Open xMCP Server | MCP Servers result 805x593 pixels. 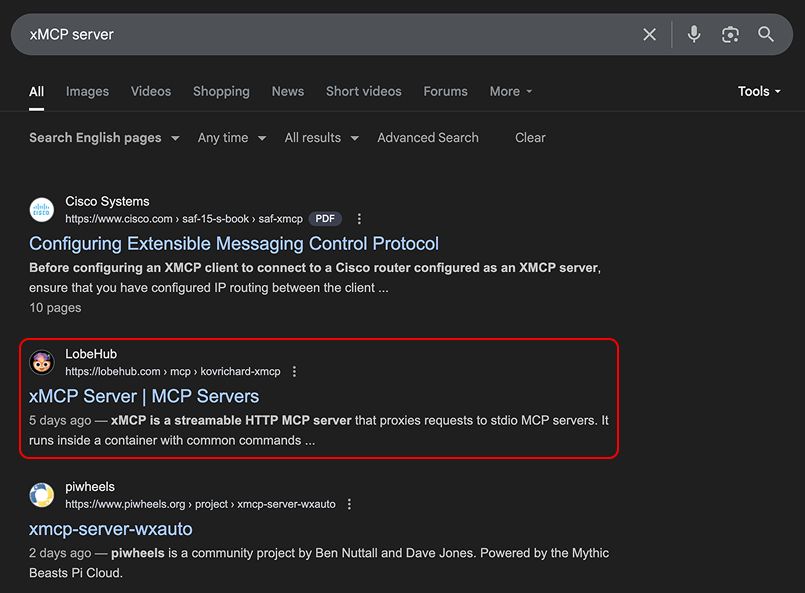144,396
